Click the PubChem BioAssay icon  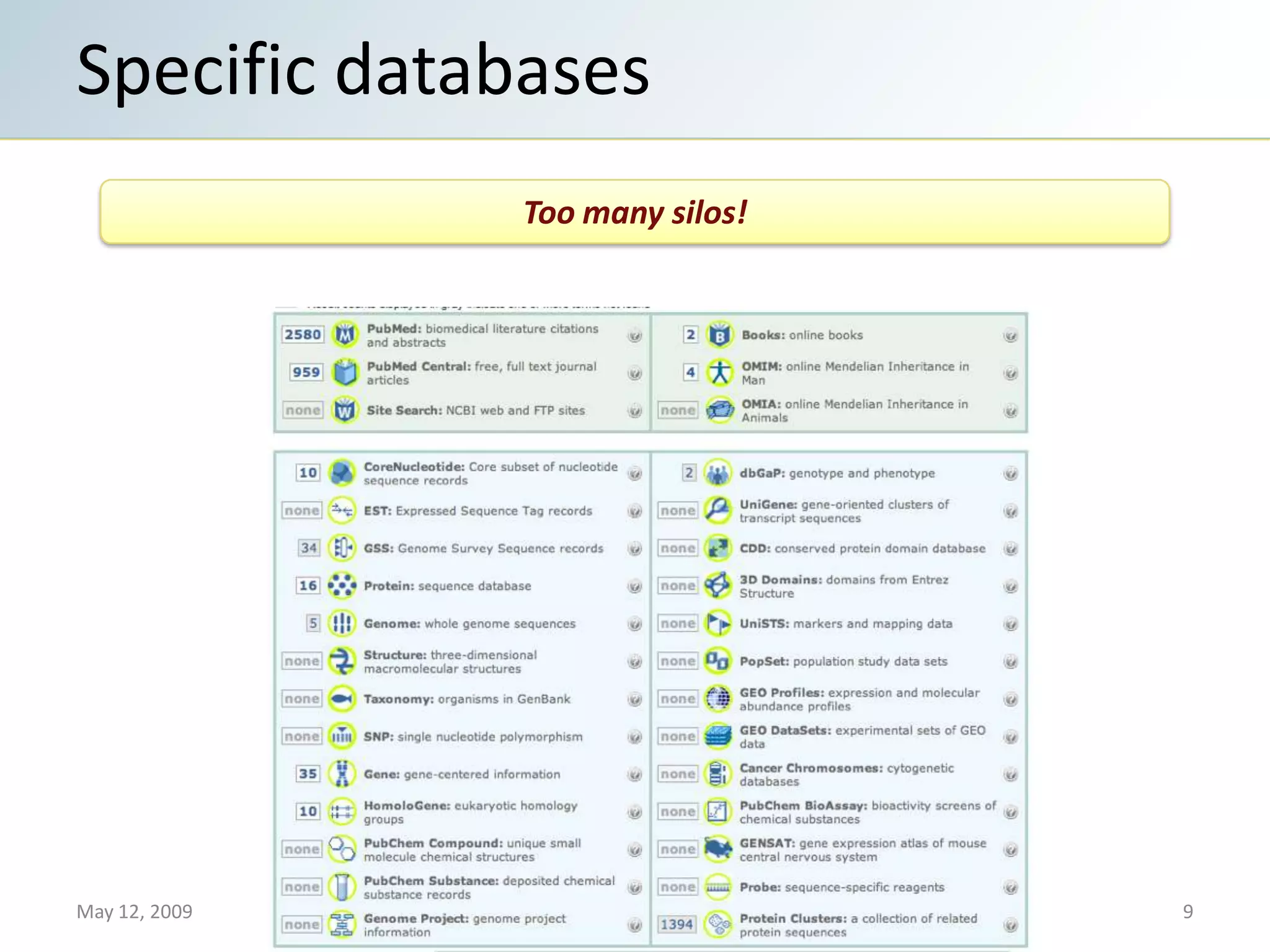pos(717,812)
